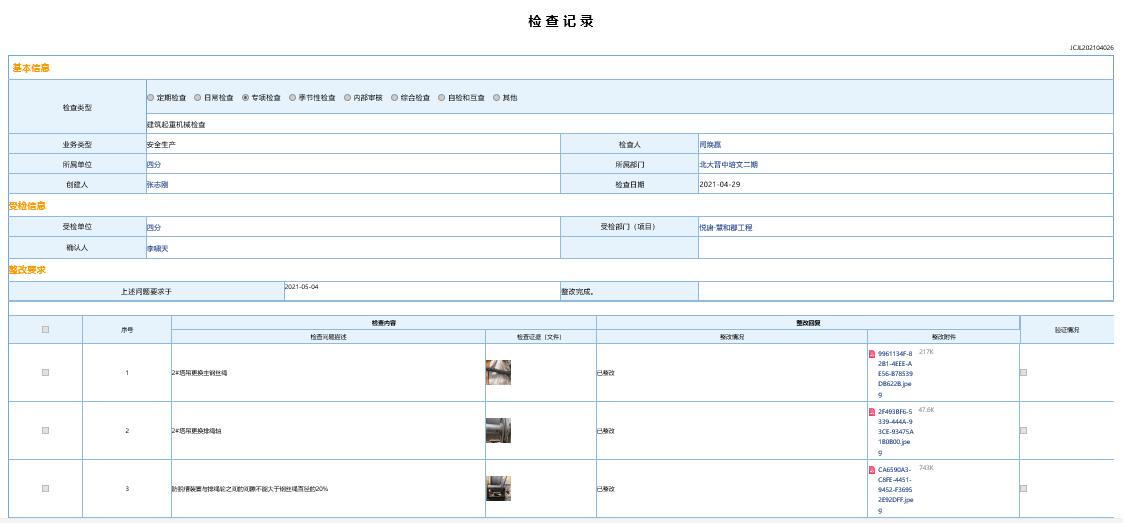Tick the select-all checkbox in table header
This screenshot has height=523, width=1123.
click(46, 329)
